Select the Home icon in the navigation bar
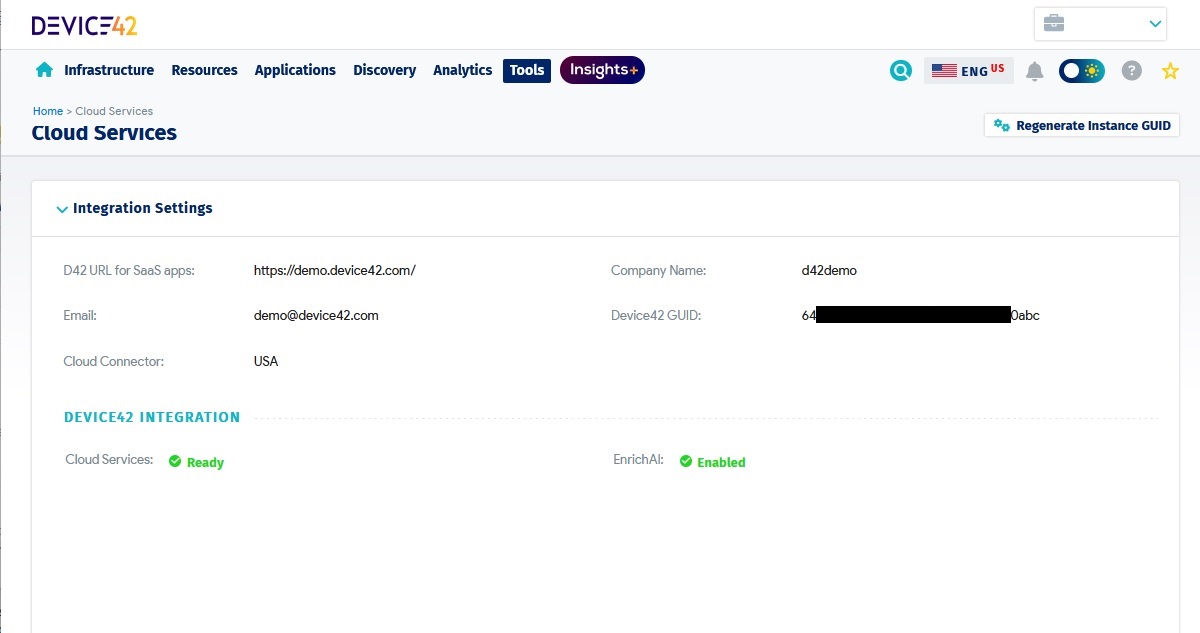This screenshot has width=1200, height=633. click(44, 70)
